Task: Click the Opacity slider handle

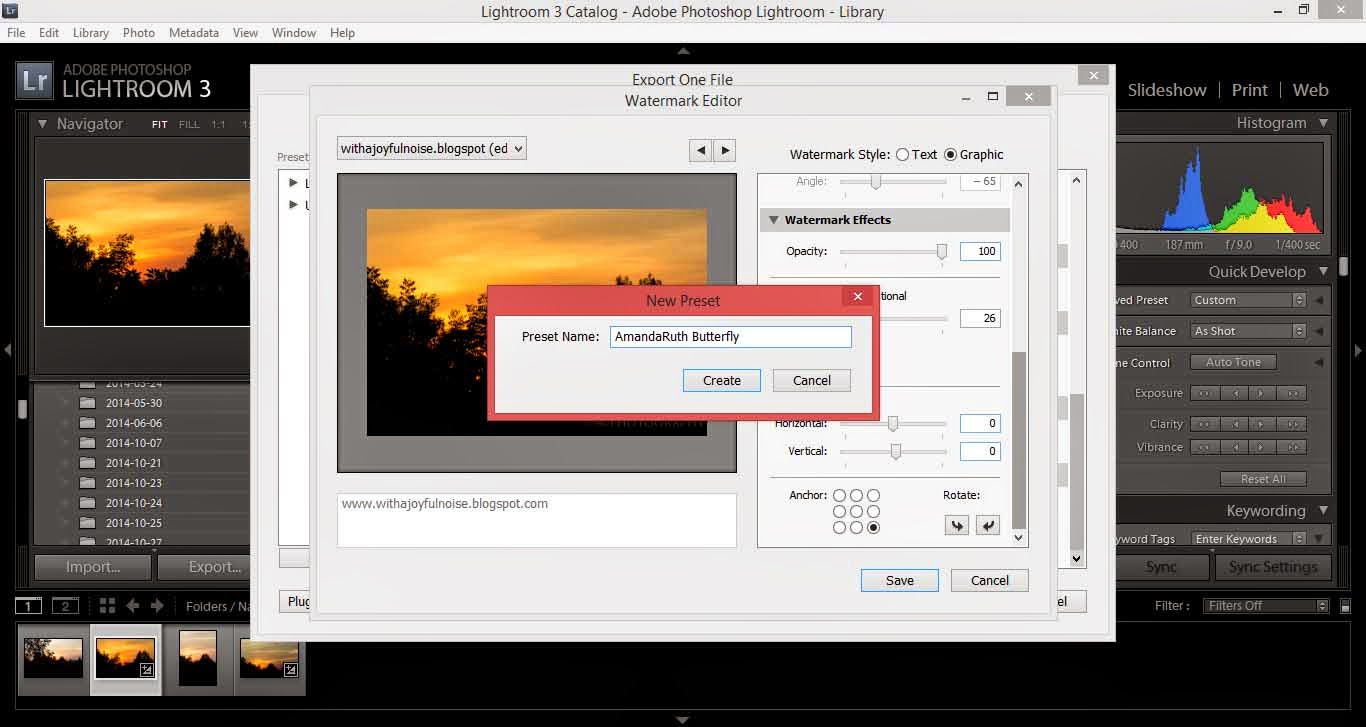Action: (941, 252)
